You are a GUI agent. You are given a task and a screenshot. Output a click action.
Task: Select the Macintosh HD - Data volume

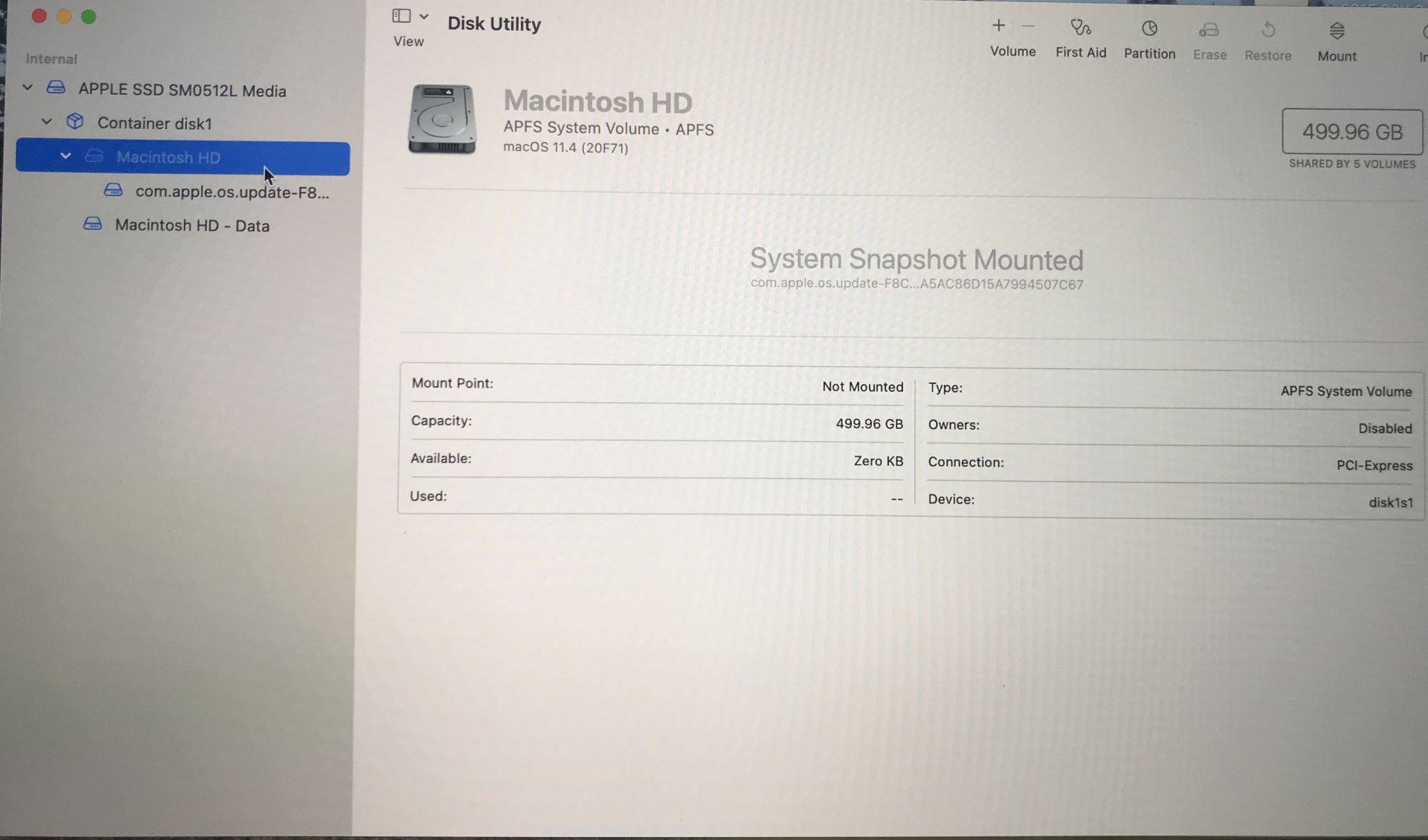pos(192,226)
